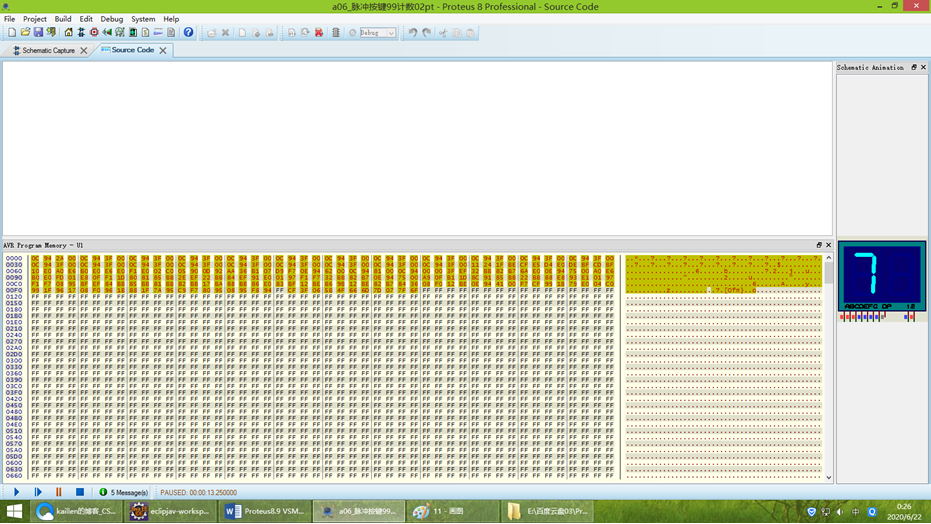Screen dimensions: 931x524
Task: Click the Paste clipboard icon
Action: coord(470,33)
